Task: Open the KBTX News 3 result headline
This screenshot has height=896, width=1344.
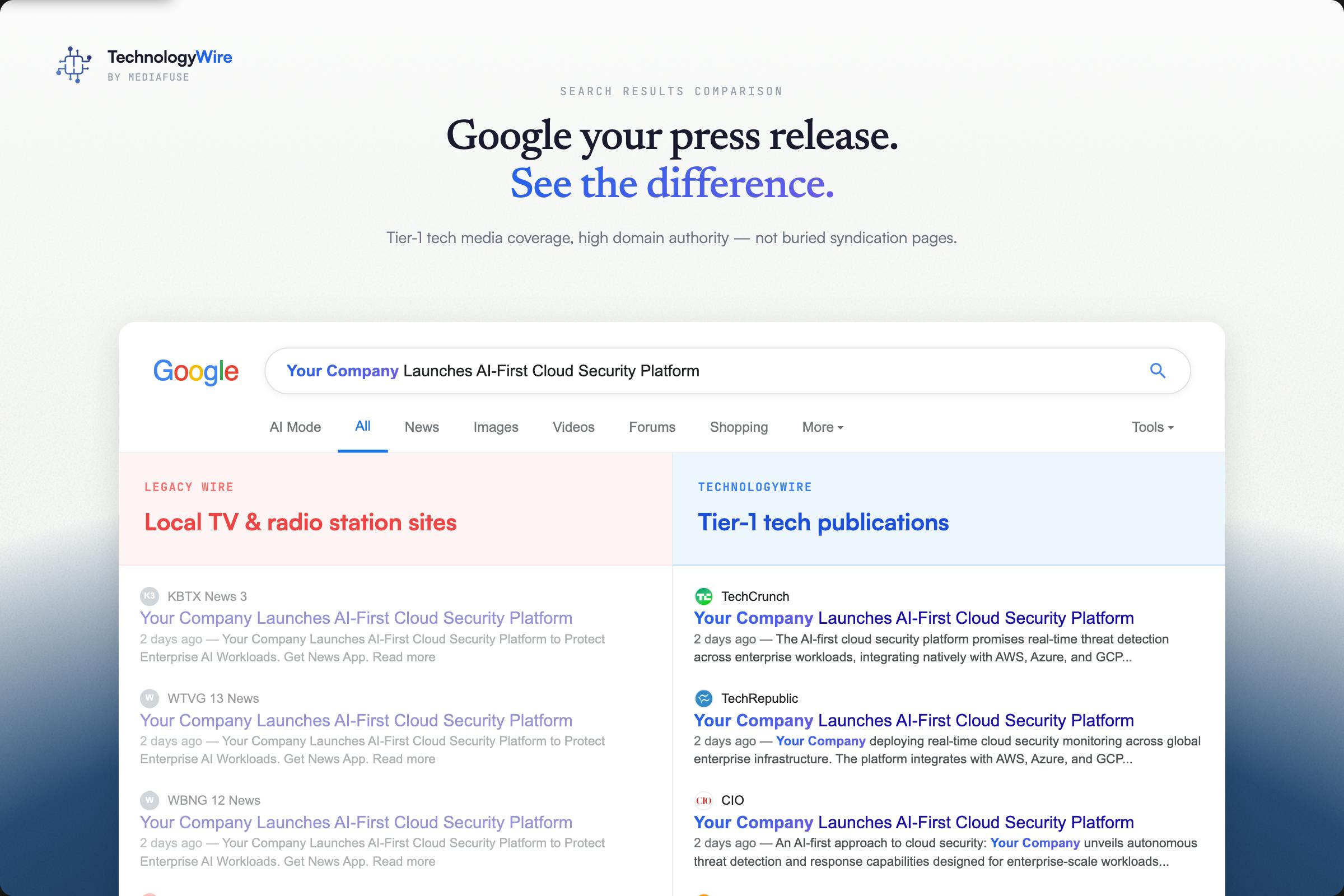Action: [x=356, y=618]
